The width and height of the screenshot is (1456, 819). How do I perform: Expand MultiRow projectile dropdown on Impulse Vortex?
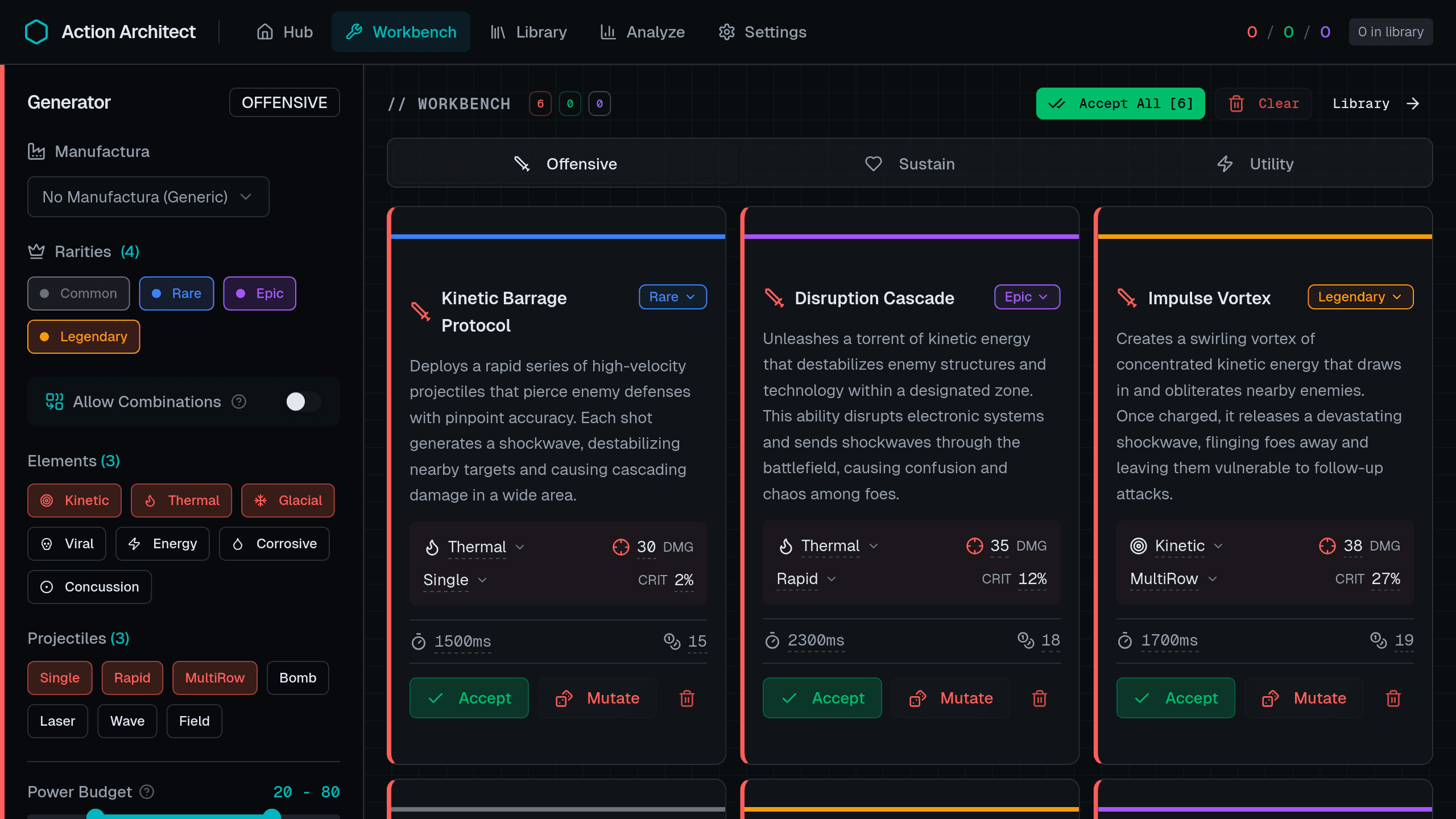(x=1173, y=579)
